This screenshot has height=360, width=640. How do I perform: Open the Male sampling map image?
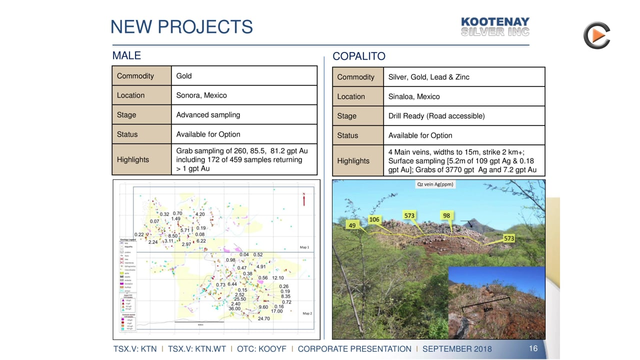216,259
